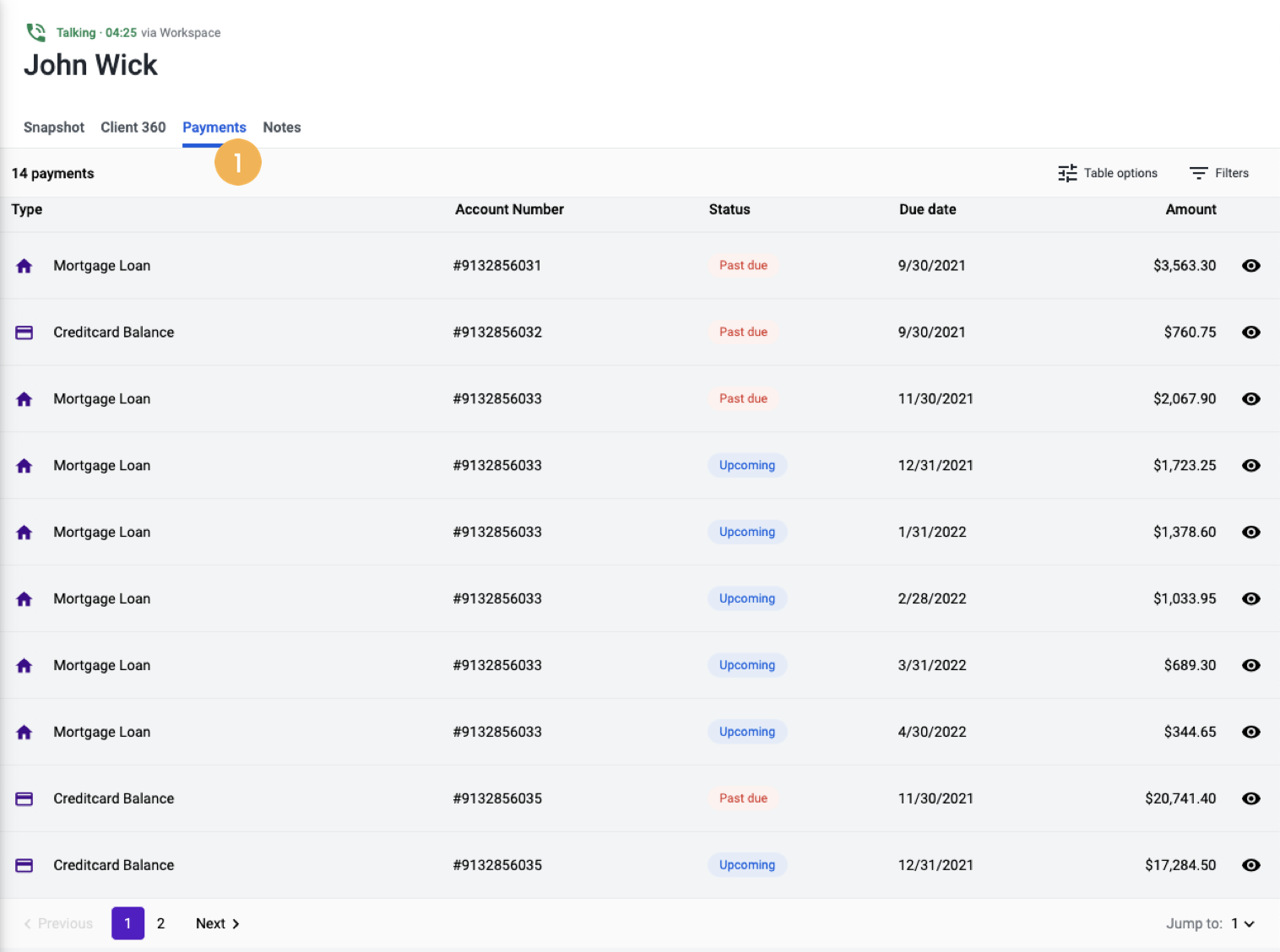
Task: Click the 4/30/2022 due date cell
Action: (932, 733)
